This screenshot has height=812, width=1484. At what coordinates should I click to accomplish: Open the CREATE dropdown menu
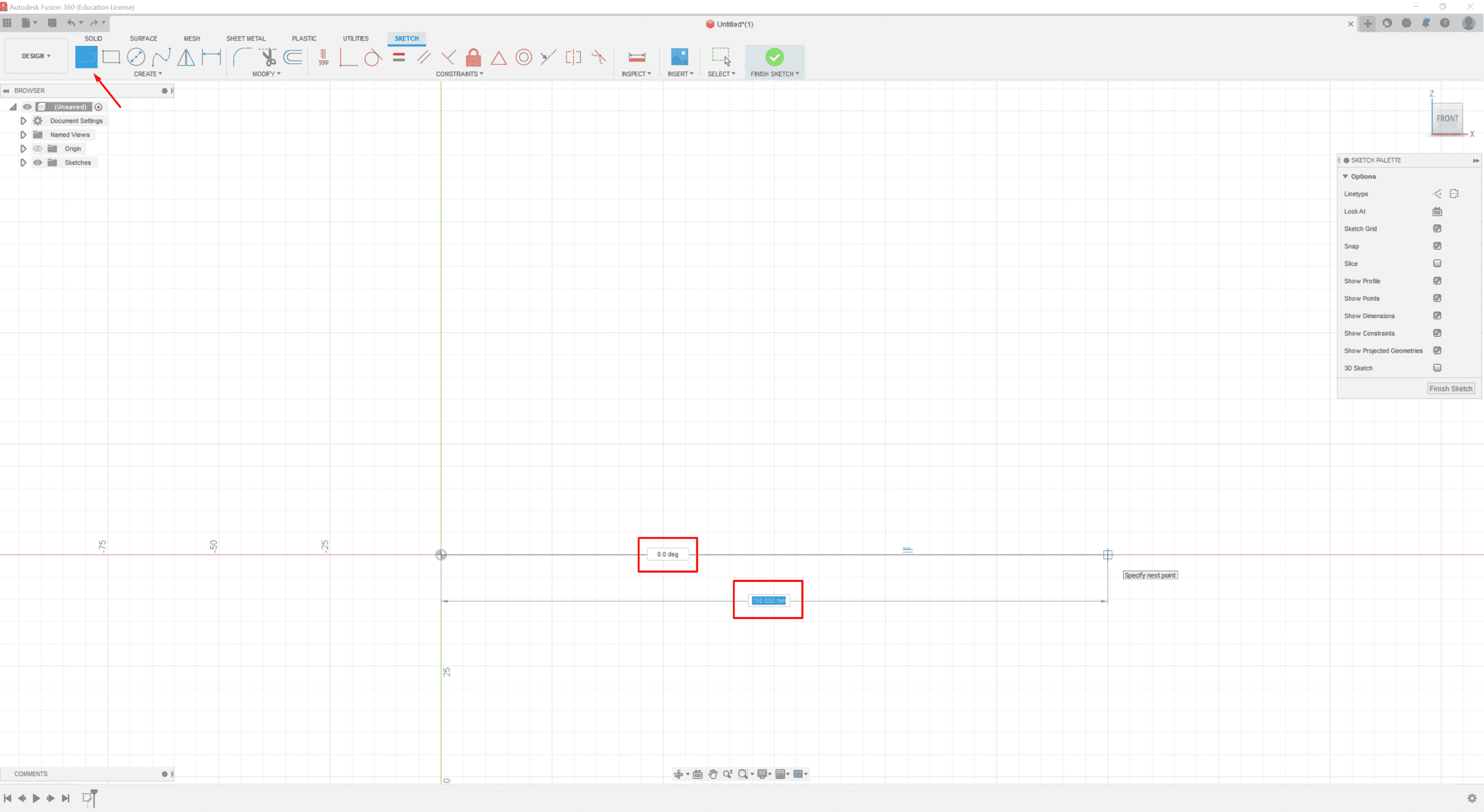tap(148, 74)
